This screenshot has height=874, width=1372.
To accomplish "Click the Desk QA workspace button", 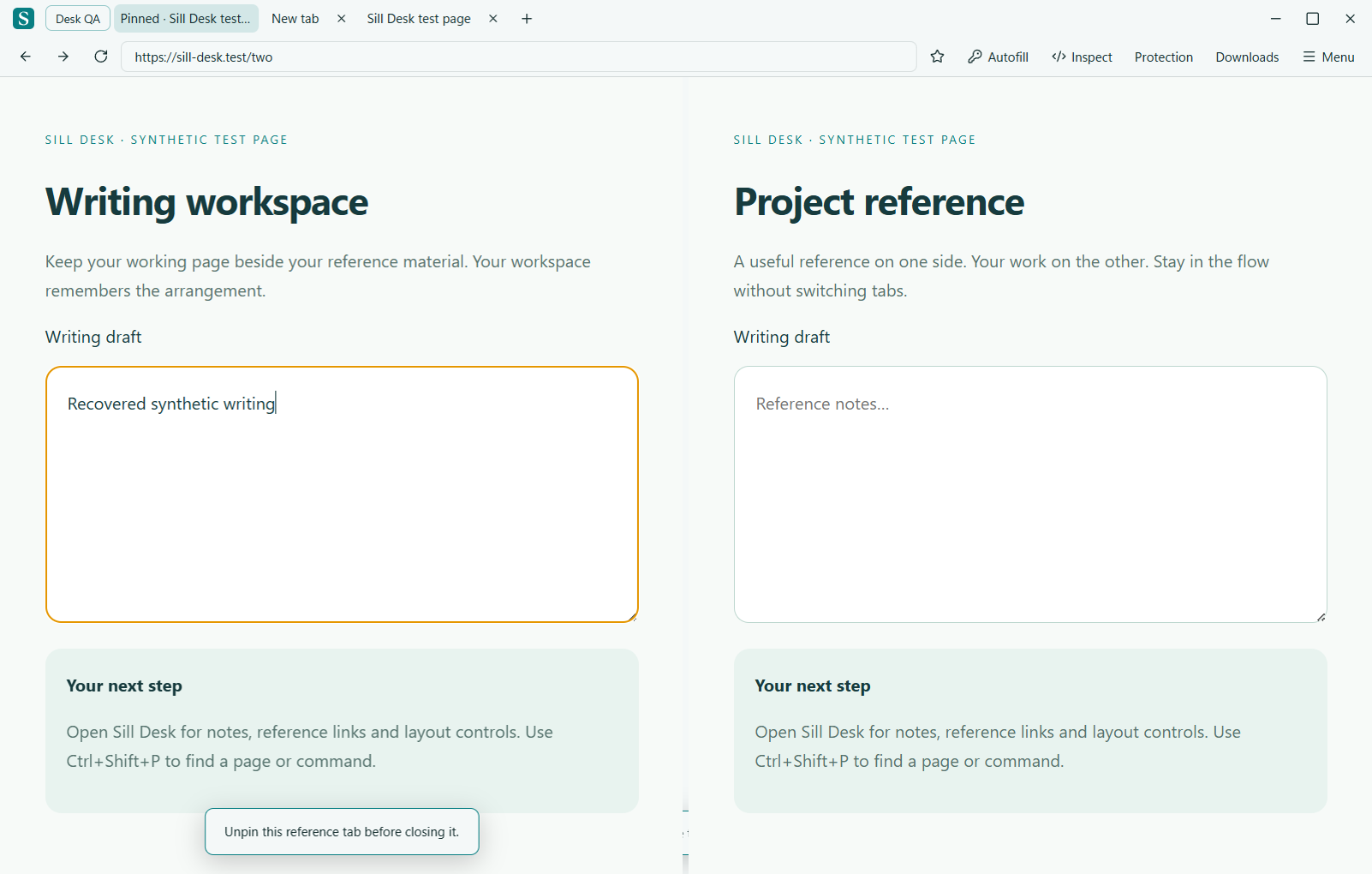I will pyautogui.click(x=78, y=19).
